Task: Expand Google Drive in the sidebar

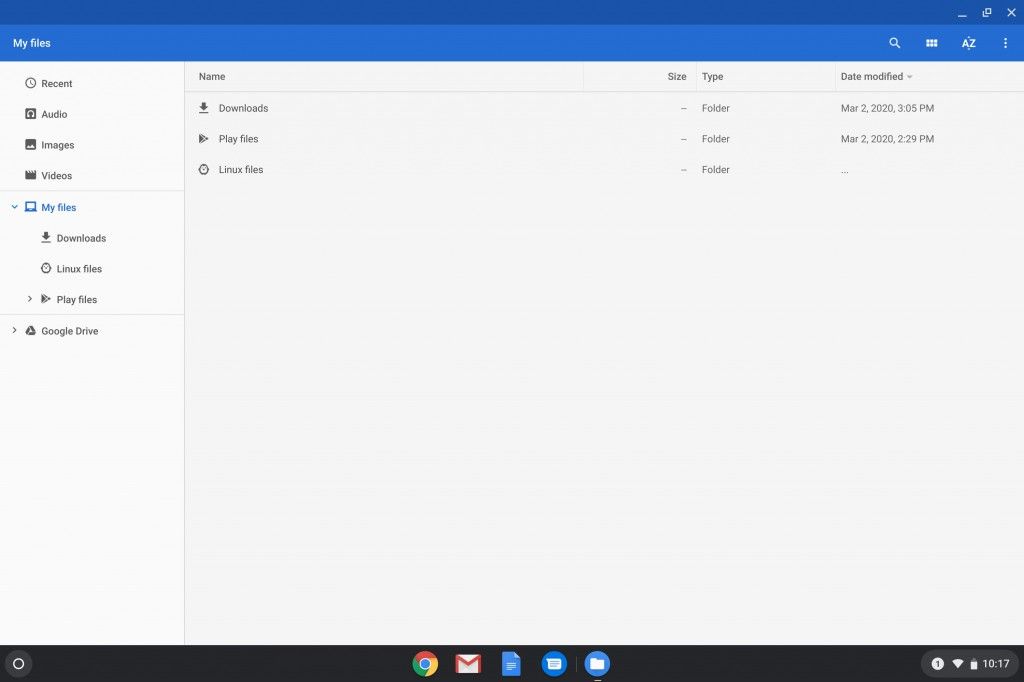Action: point(13,330)
